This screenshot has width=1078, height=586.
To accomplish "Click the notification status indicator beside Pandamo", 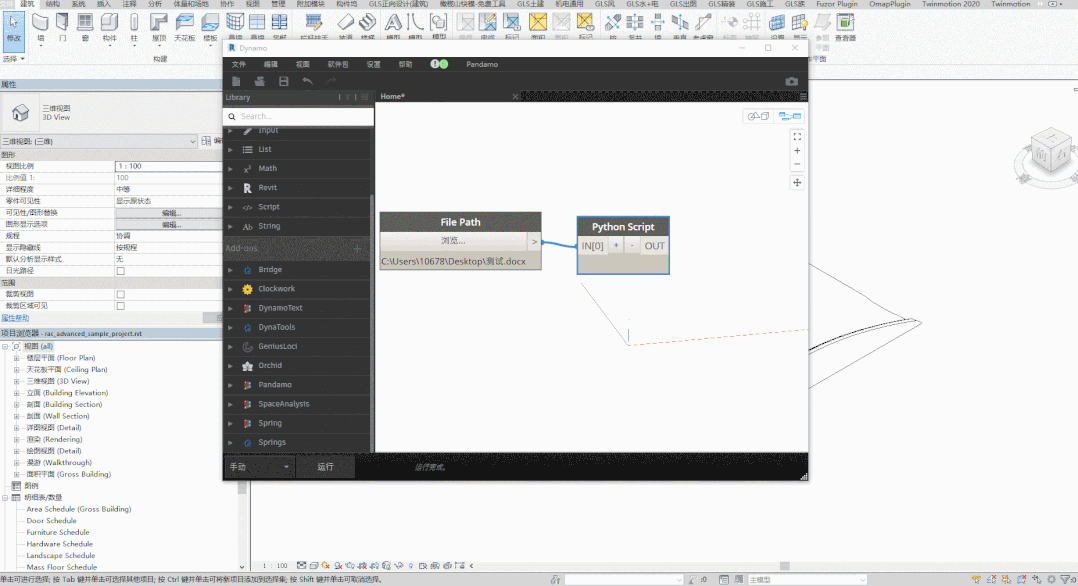I will tap(439, 64).
